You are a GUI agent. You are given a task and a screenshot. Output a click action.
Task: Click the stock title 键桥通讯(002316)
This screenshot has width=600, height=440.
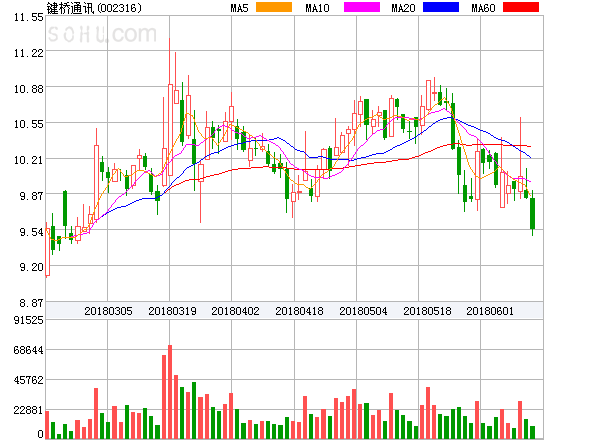94,8
